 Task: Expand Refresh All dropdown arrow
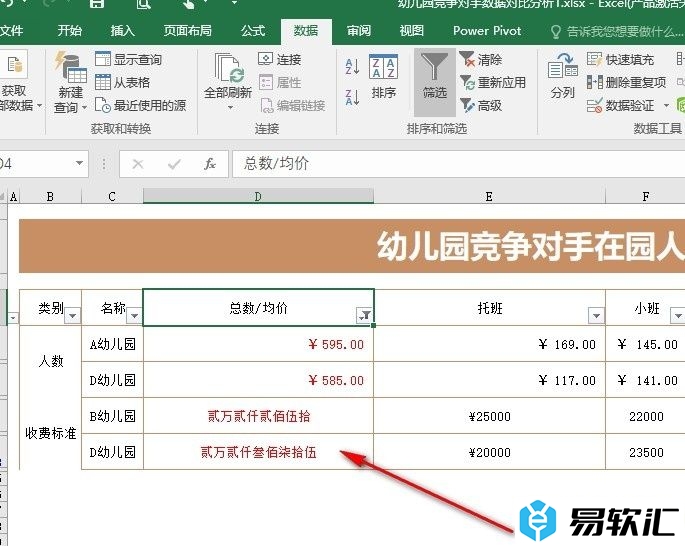[x=230, y=107]
